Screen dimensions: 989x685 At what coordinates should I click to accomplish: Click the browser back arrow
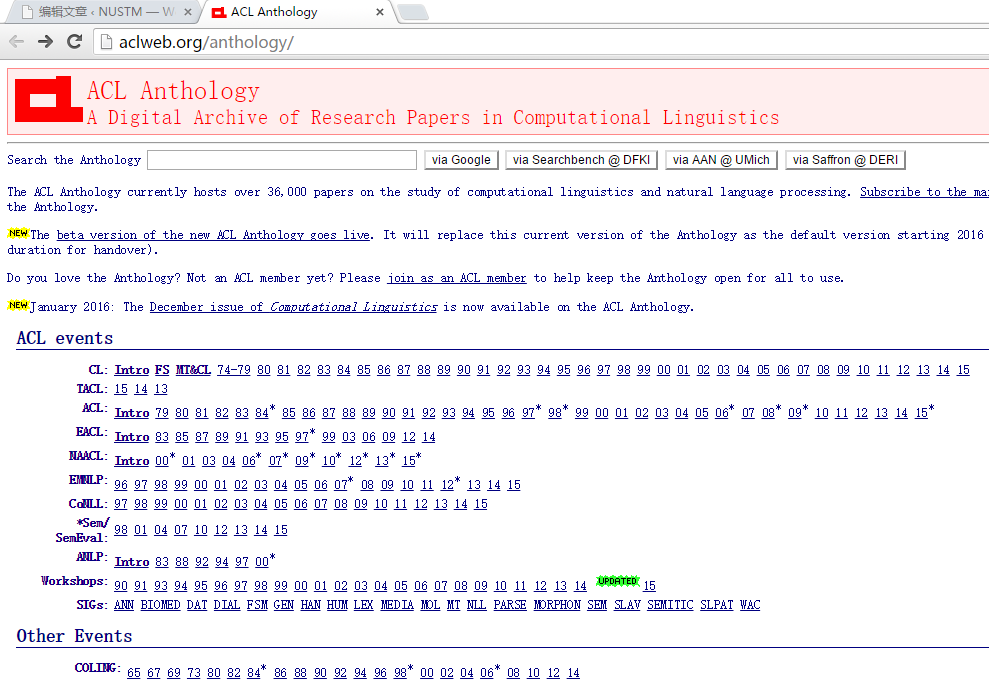16,42
